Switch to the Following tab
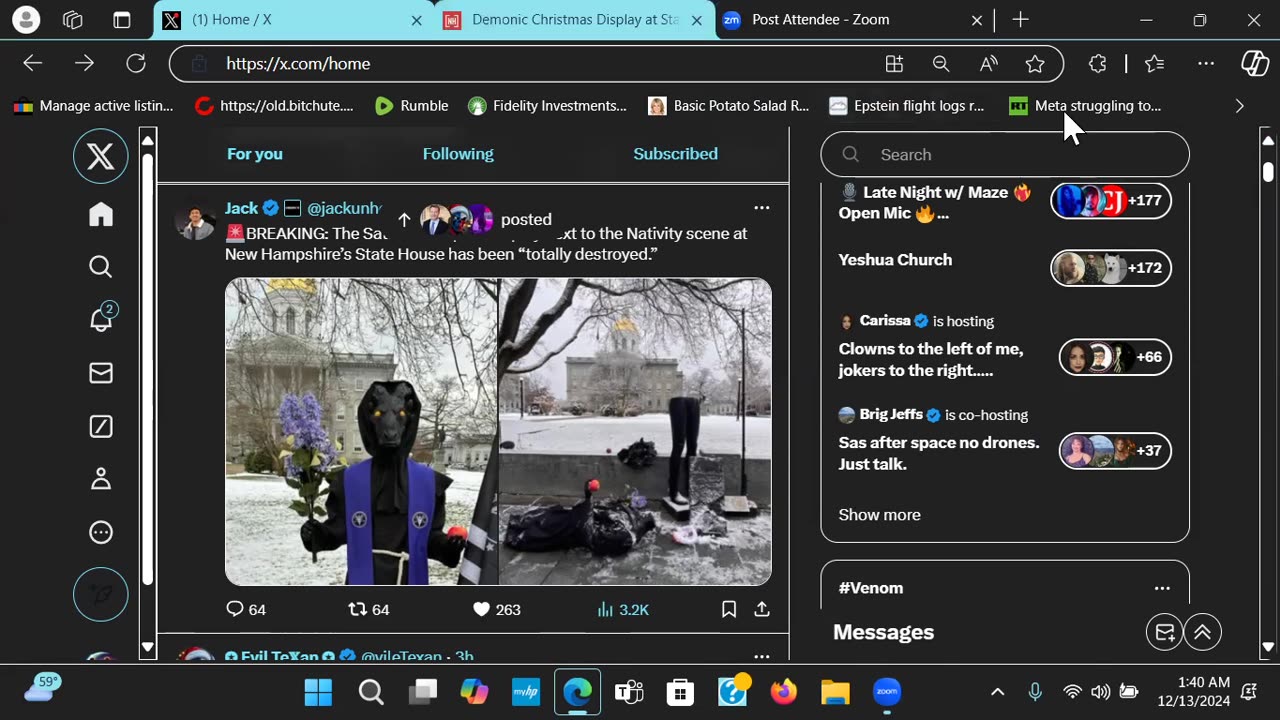The width and height of the screenshot is (1280, 720). tap(458, 154)
